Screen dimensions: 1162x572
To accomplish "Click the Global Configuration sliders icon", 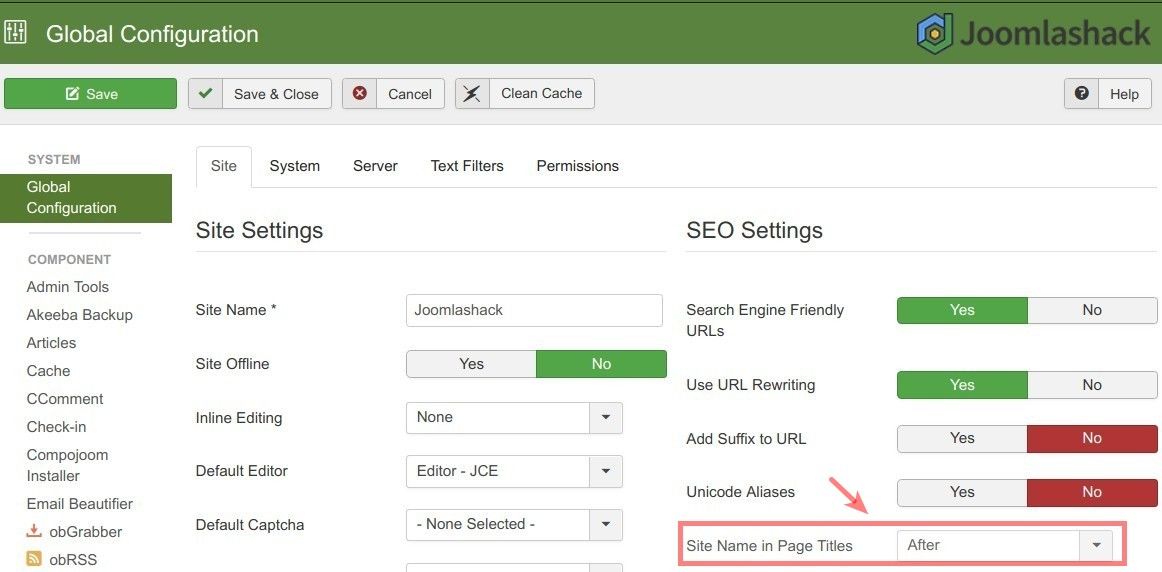I will click(15, 33).
